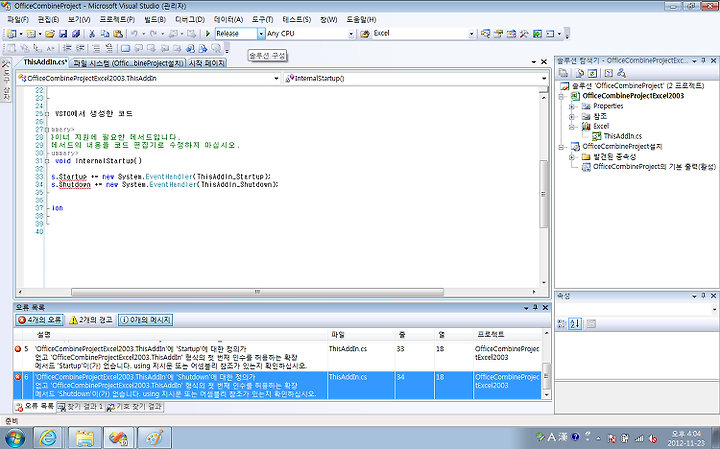Pin the error list panel
Viewport: 720px width, 449px height.
[x=535, y=308]
